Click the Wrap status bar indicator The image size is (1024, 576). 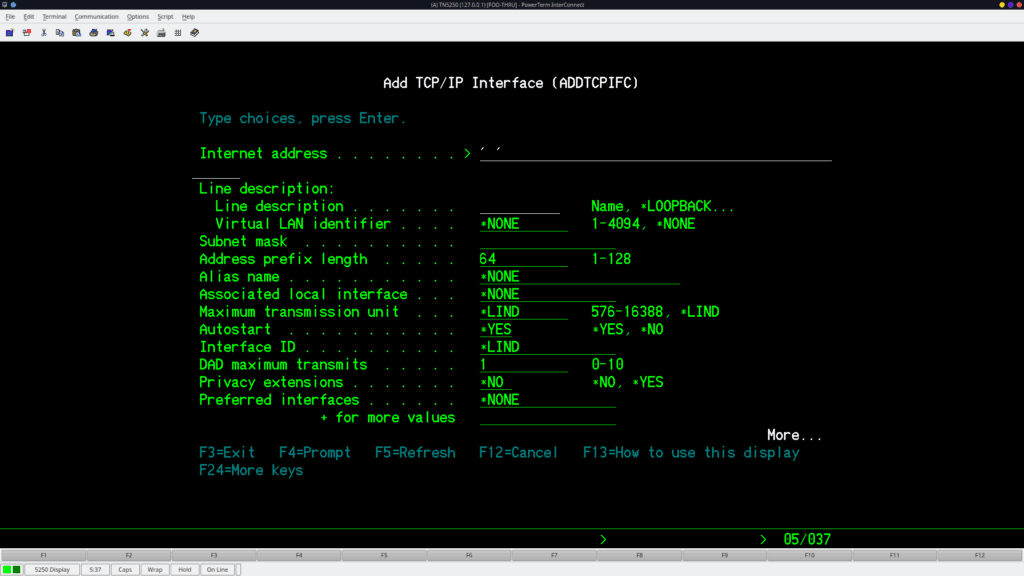pos(155,569)
